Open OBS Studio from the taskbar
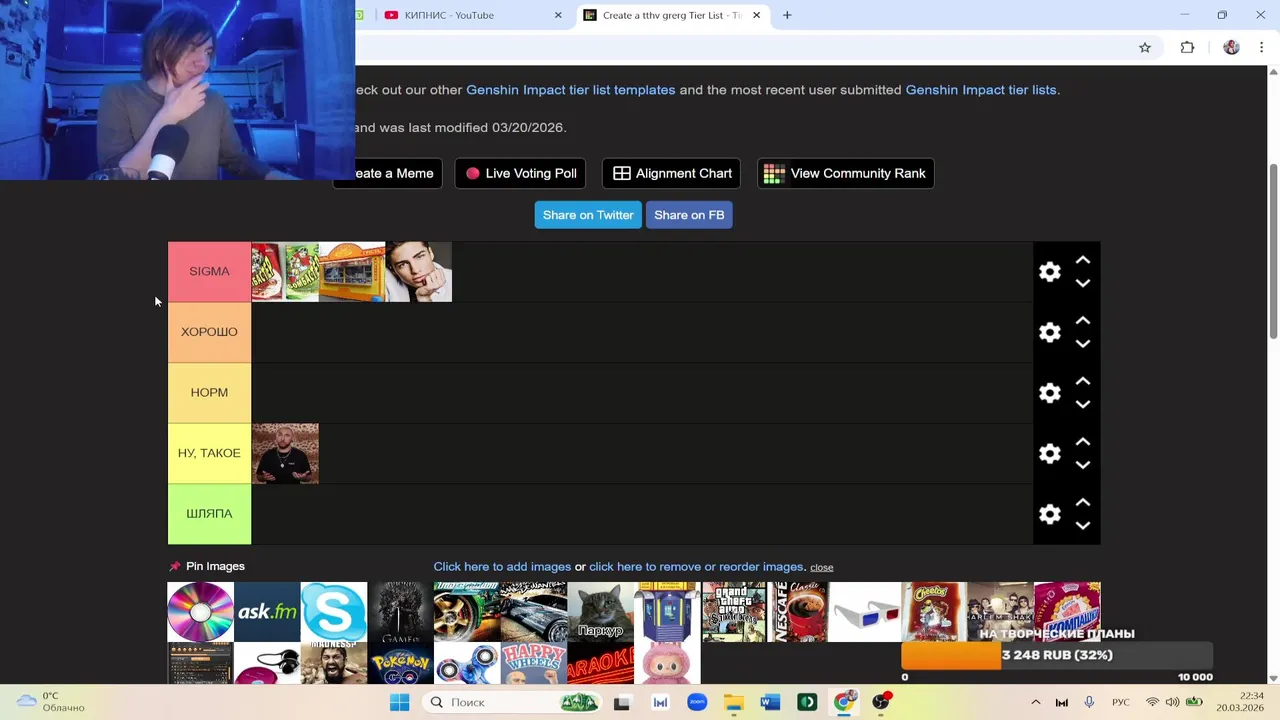The height and width of the screenshot is (720, 1280). click(881, 703)
